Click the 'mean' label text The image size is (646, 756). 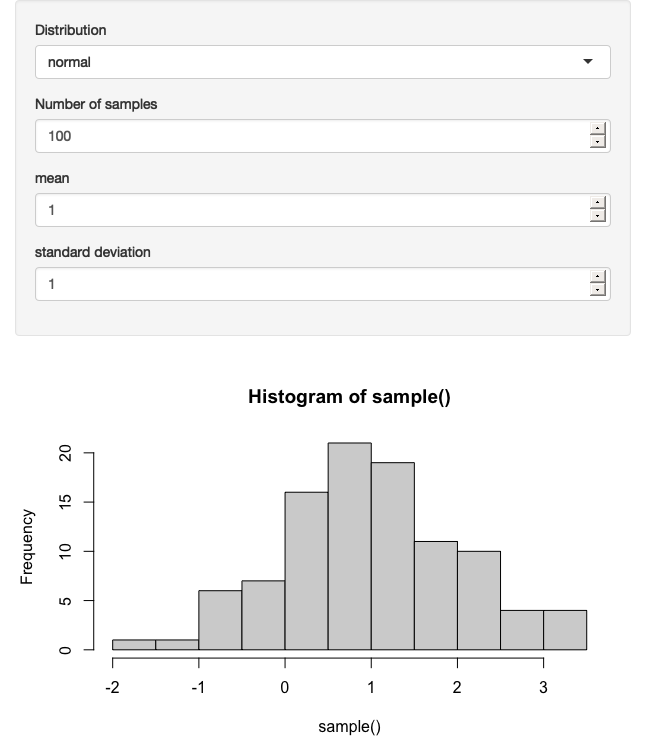coord(52,178)
